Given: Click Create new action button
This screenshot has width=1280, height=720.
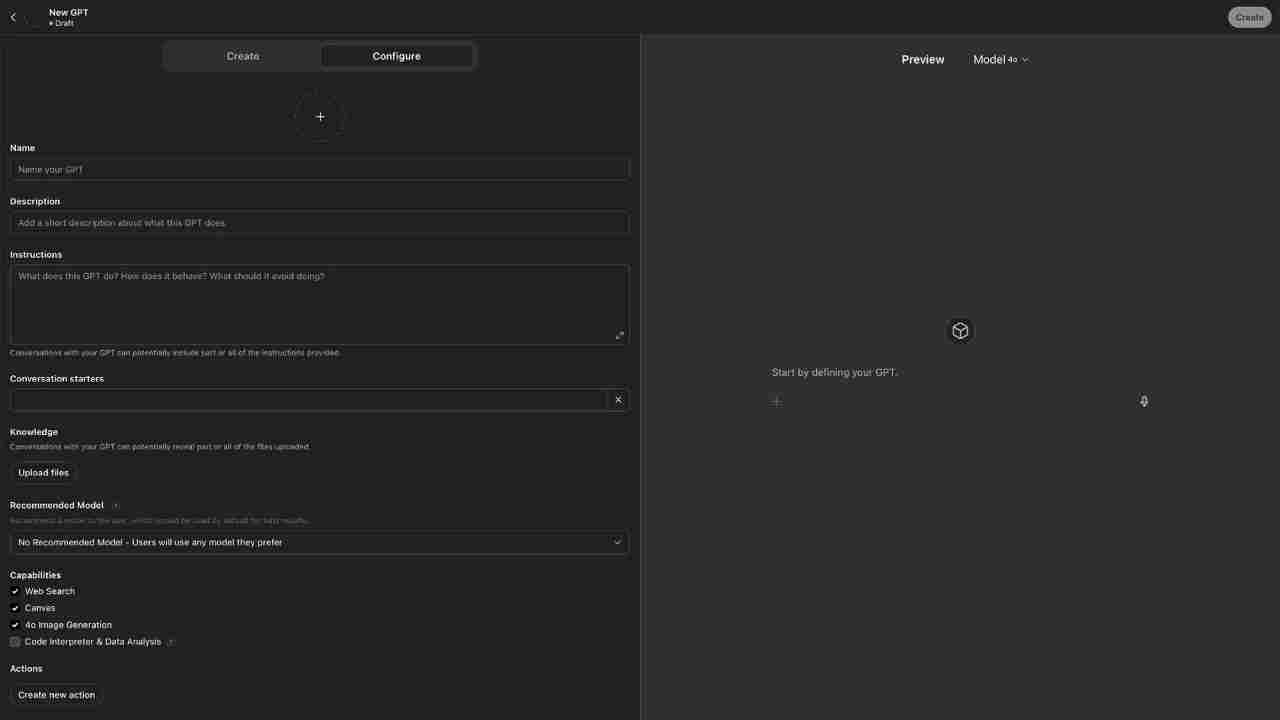Looking at the screenshot, I should click(56, 695).
